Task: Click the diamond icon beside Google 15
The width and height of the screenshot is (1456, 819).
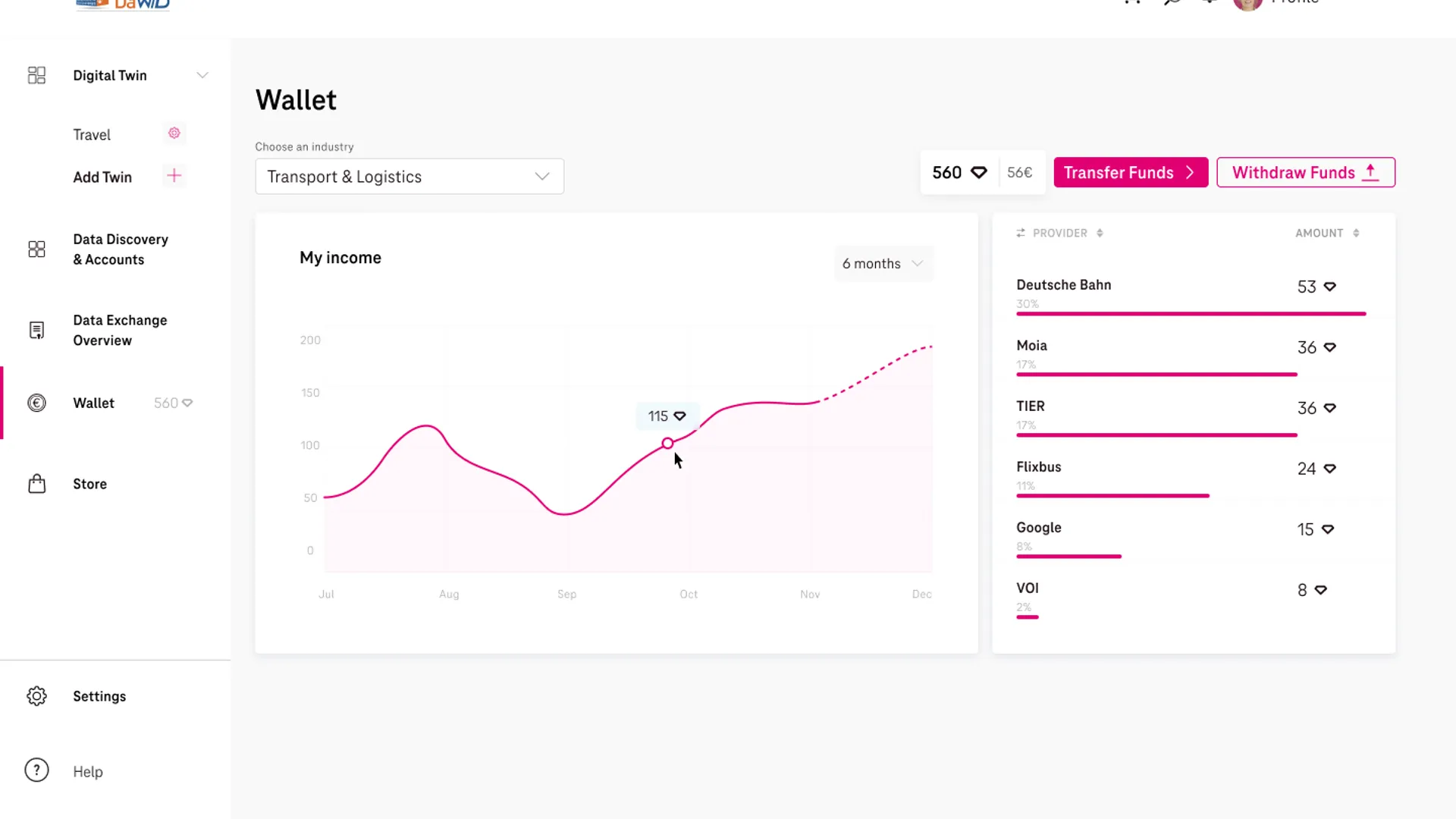Action: (1328, 529)
